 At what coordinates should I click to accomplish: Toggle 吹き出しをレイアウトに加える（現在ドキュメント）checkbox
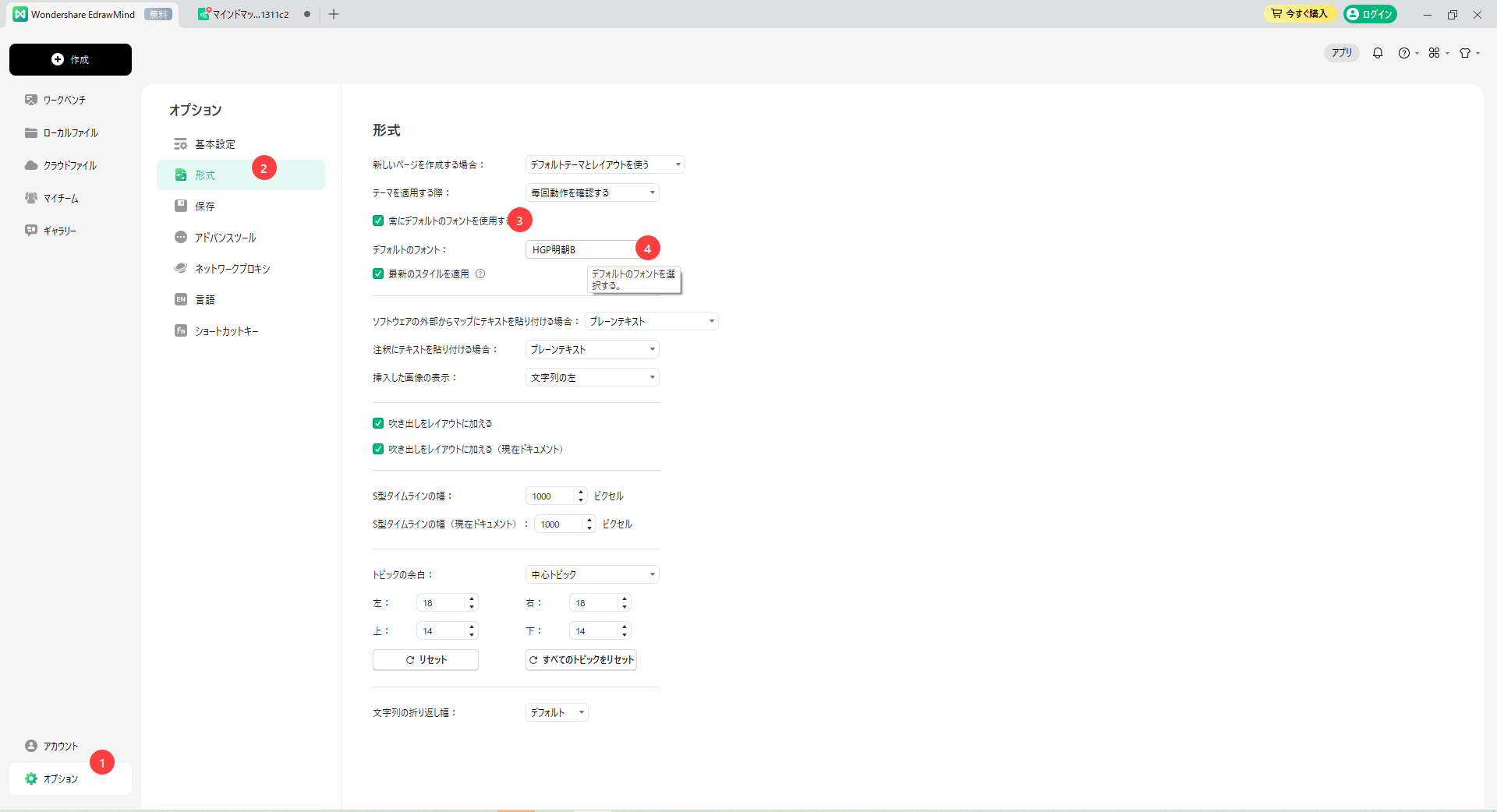[x=378, y=449]
